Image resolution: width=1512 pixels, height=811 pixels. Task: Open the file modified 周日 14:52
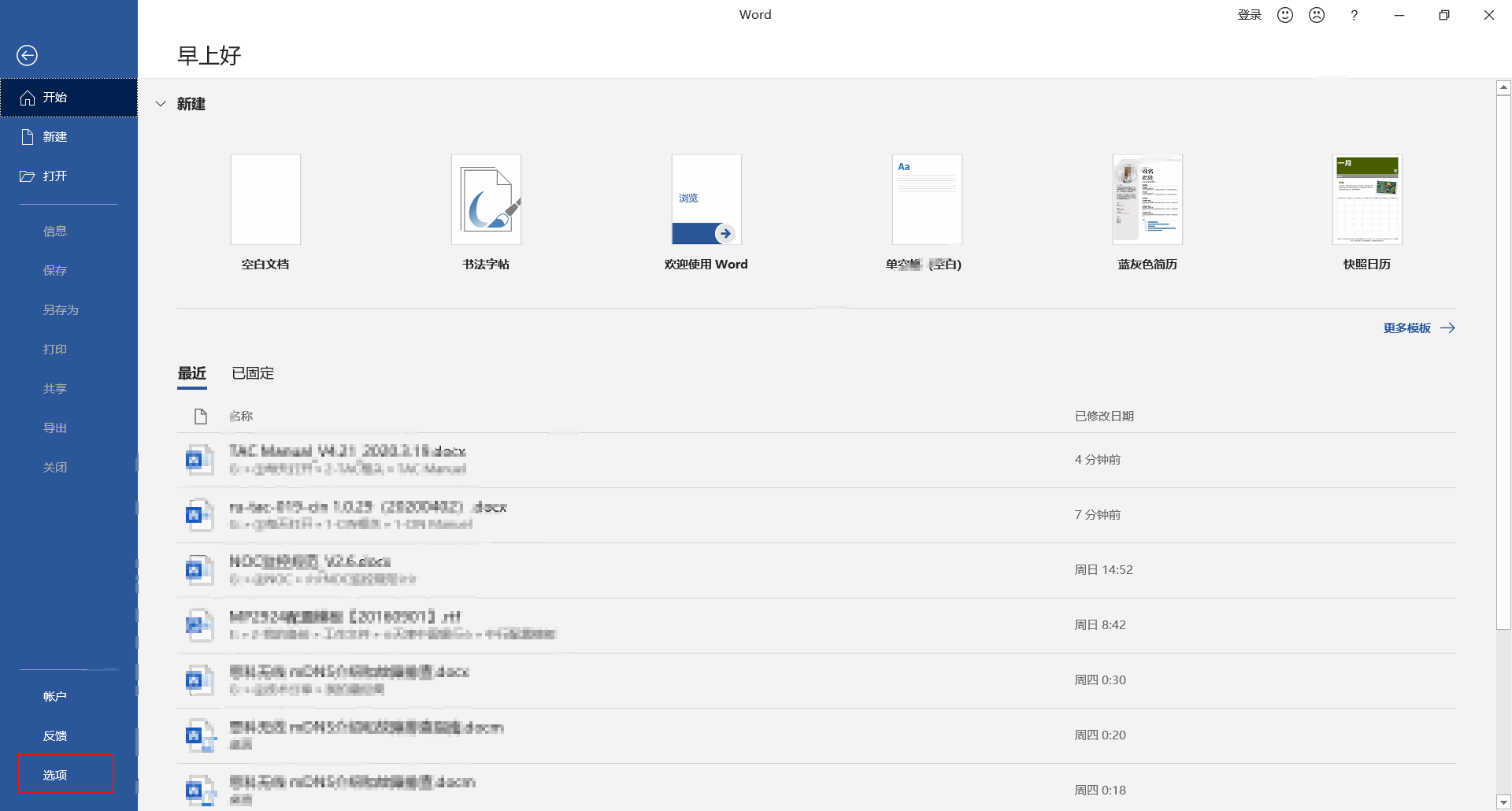coord(817,570)
